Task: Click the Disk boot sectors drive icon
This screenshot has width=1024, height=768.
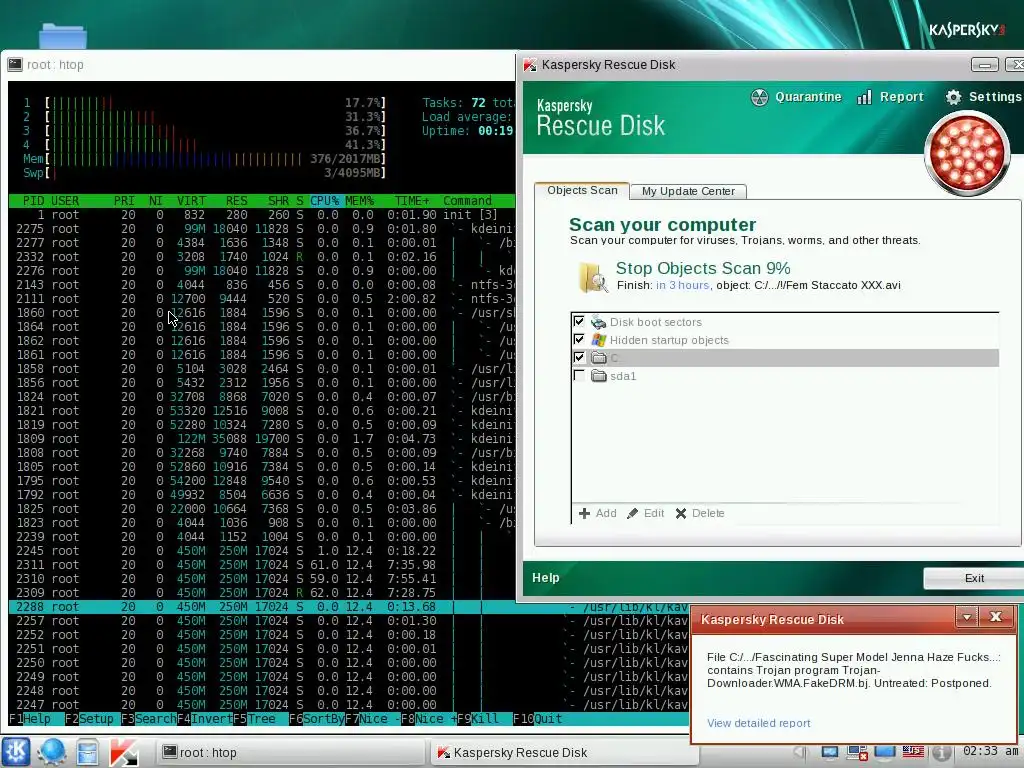Action: click(x=598, y=322)
